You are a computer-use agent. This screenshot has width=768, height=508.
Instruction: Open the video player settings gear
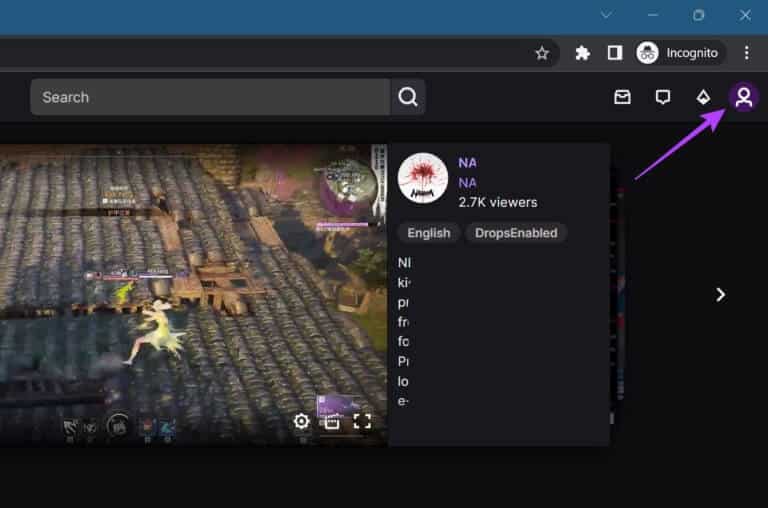tap(301, 421)
